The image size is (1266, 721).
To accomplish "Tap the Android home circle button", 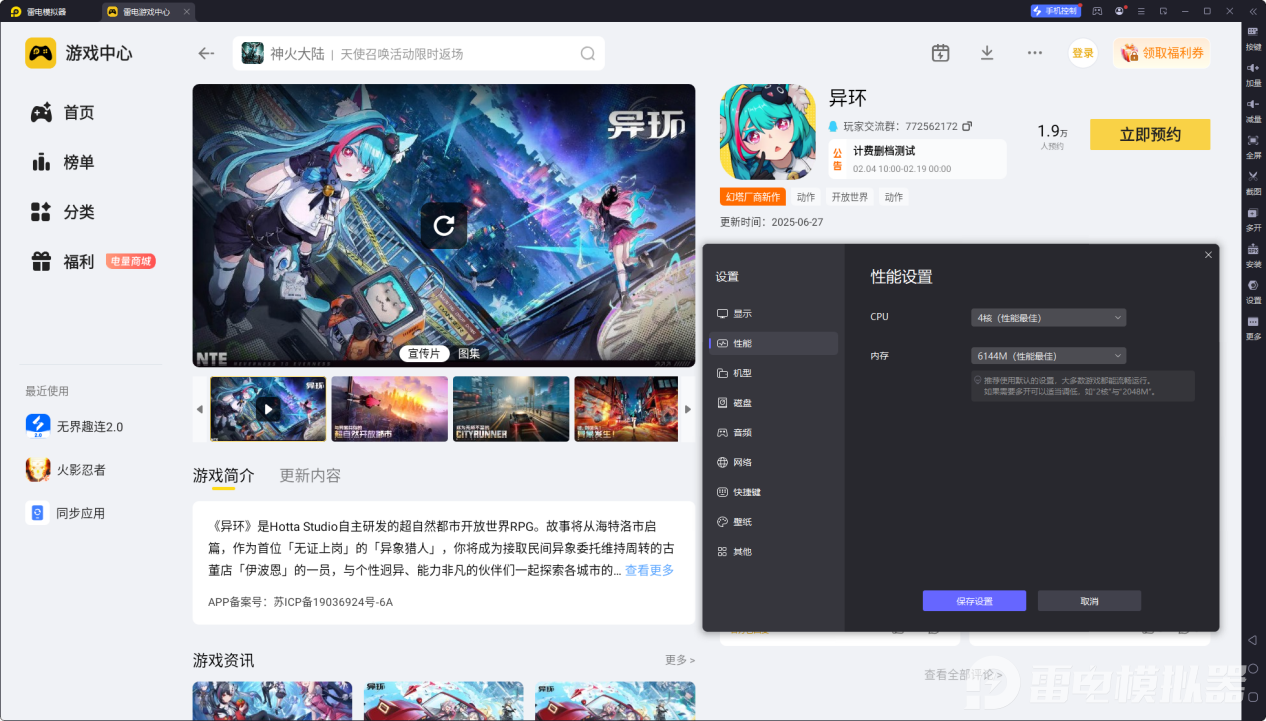I will pos(1253,668).
